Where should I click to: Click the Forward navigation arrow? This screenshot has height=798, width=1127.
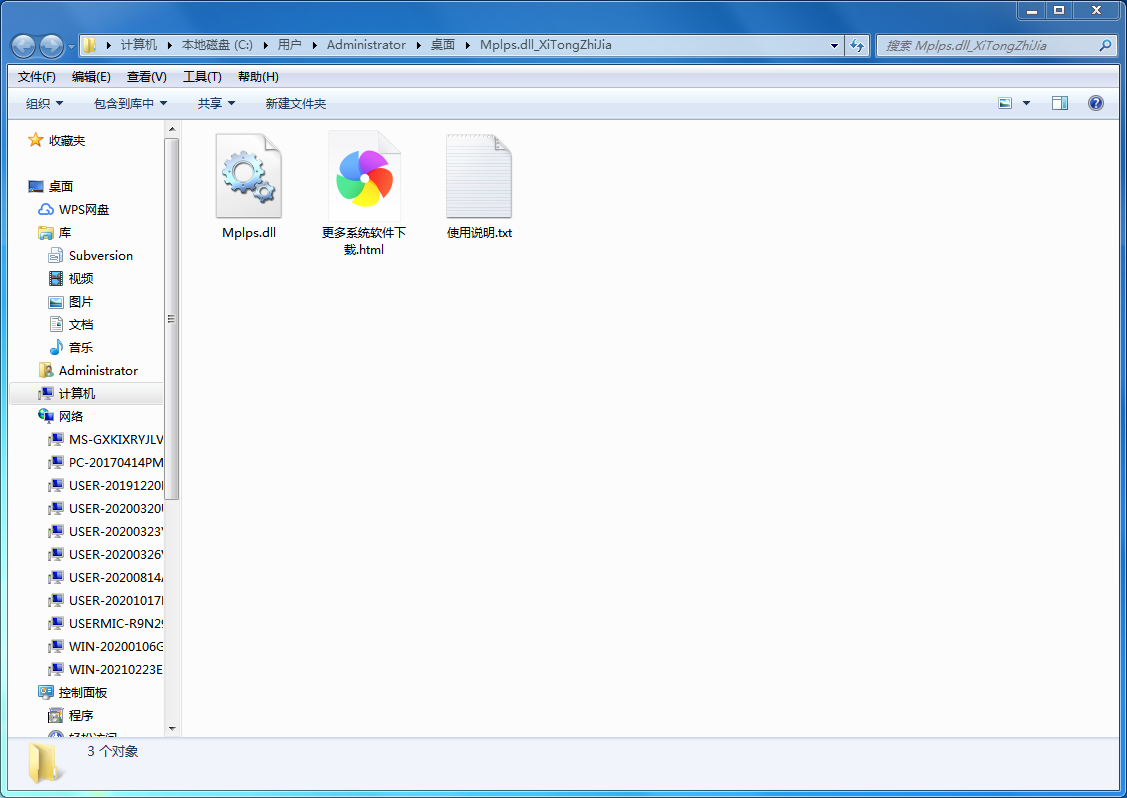click(x=51, y=46)
